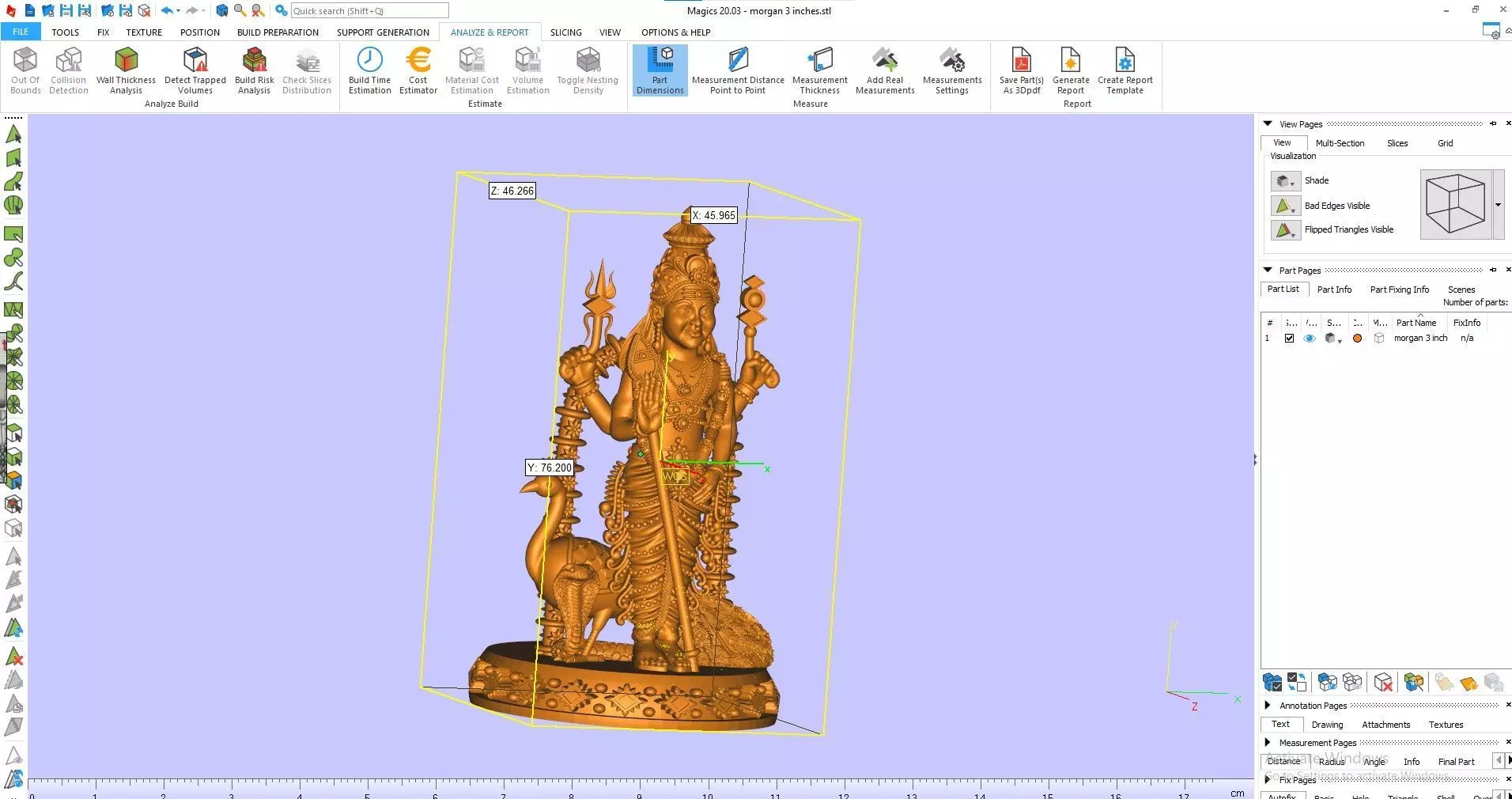Expand the Annotation Pages panel
This screenshot has height=799, width=1512.
[1268, 705]
